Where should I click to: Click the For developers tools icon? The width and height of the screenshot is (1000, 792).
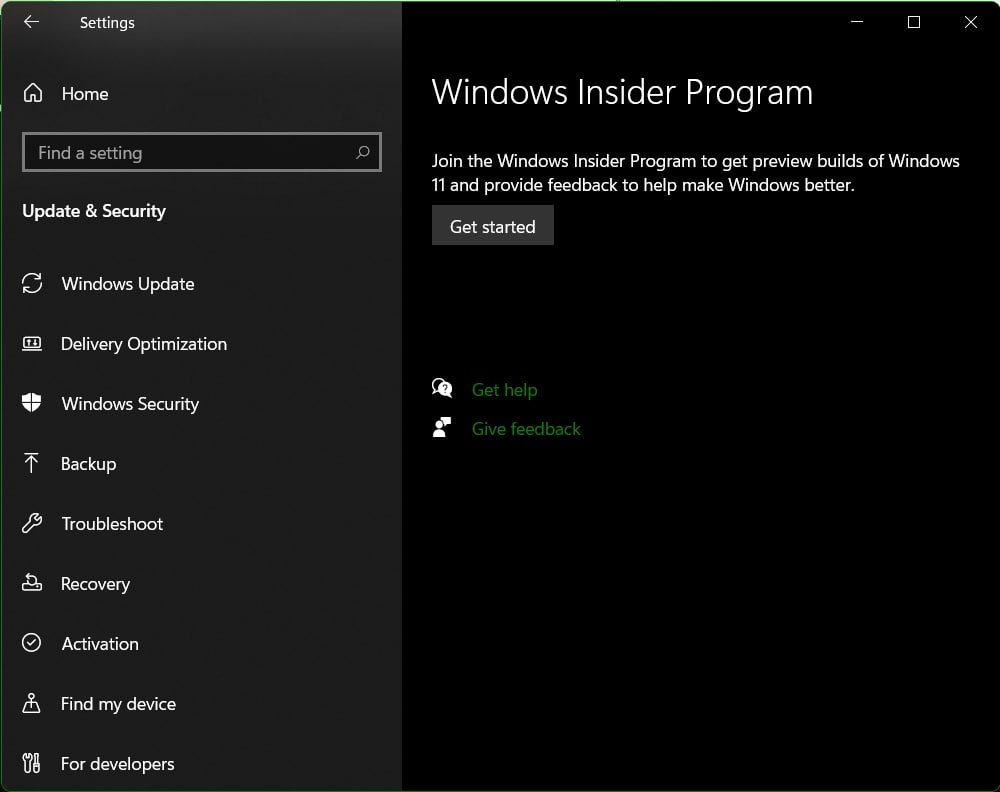pyautogui.click(x=31, y=763)
